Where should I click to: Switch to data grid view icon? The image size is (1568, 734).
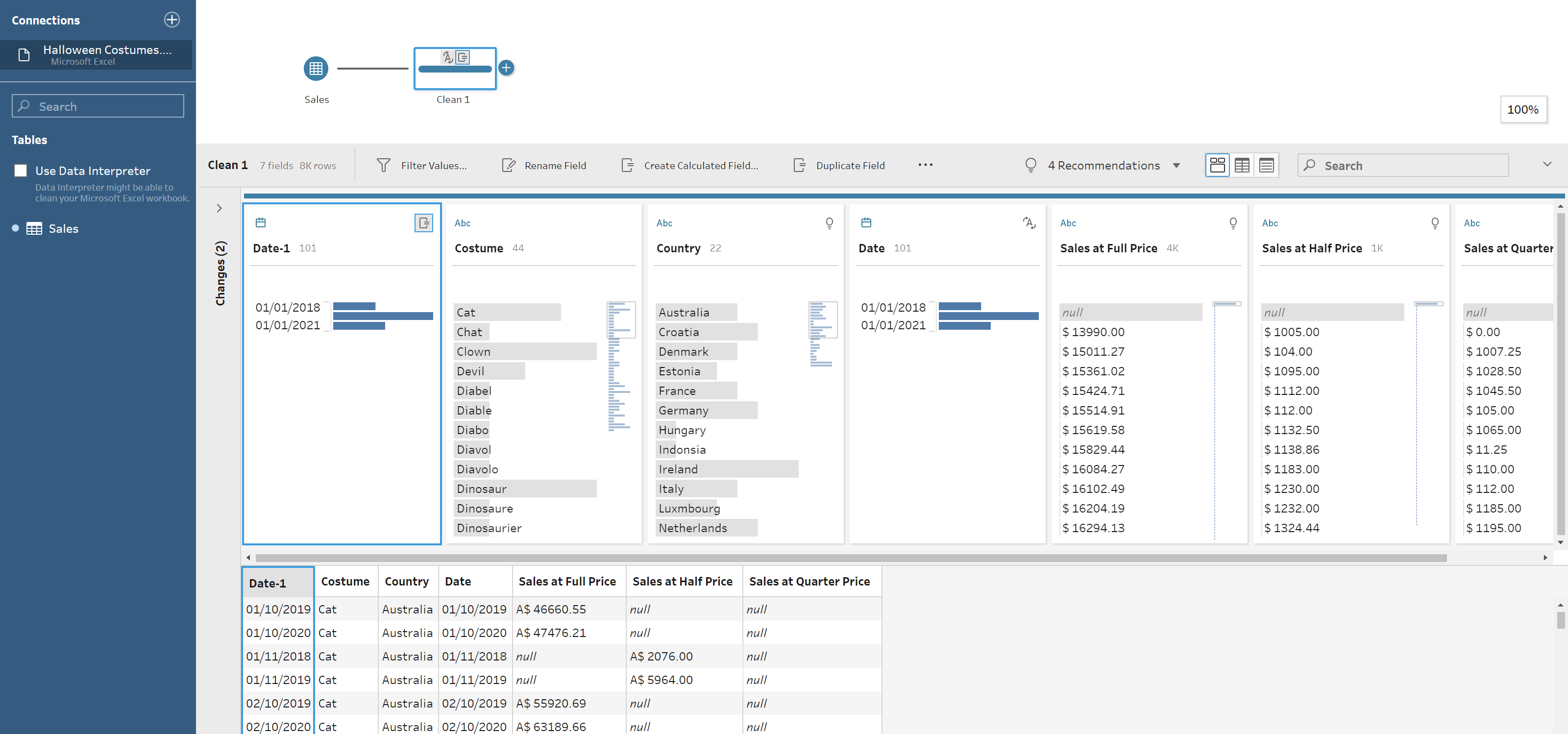point(1242,165)
